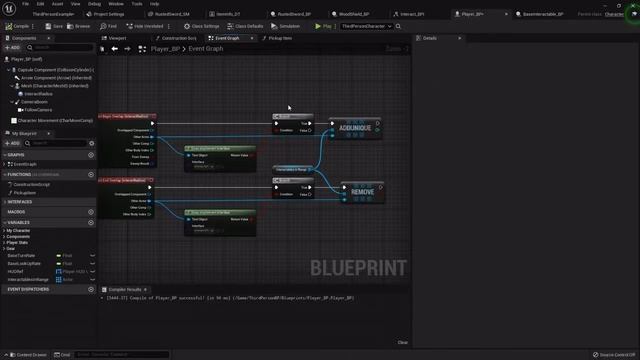Add a new variable with plus icon
Screen dimensions: 640x360
tap(91, 223)
